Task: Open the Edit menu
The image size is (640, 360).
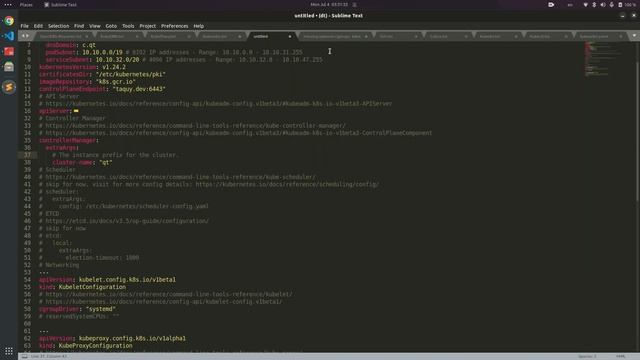Action: coord(38,26)
